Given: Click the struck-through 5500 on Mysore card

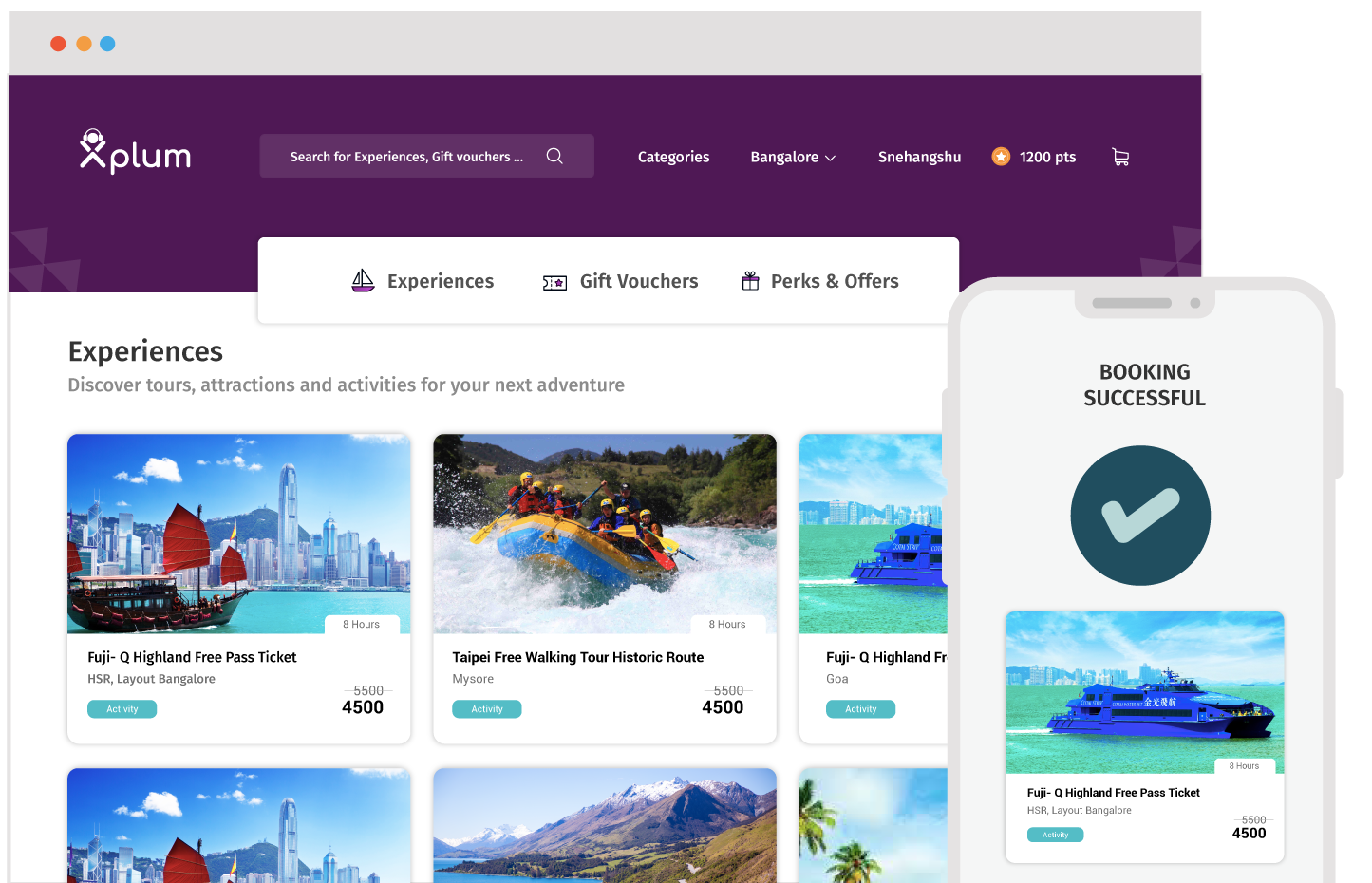Looking at the screenshot, I should (x=728, y=691).
